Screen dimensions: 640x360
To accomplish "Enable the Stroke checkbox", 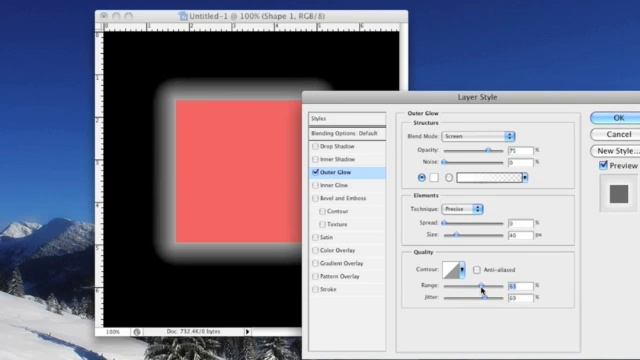I will coord(315,289).
